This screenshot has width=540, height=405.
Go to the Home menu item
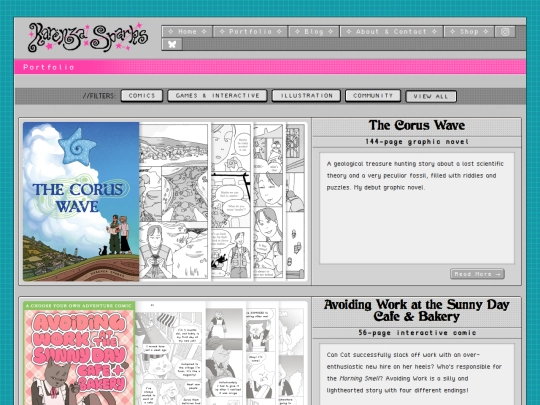pos(187,32)
